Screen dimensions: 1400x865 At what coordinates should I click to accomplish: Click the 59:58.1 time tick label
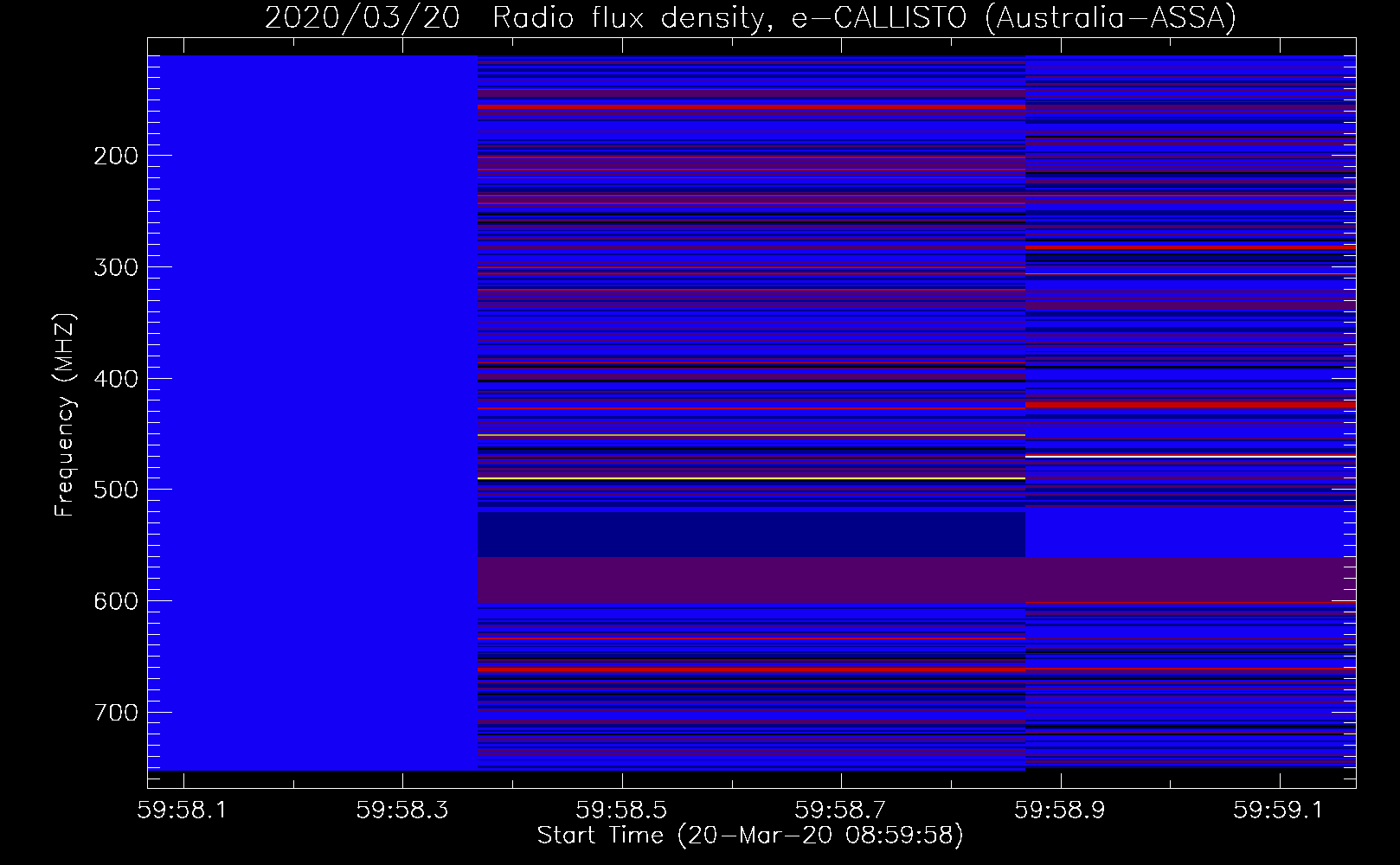point(183,810)
